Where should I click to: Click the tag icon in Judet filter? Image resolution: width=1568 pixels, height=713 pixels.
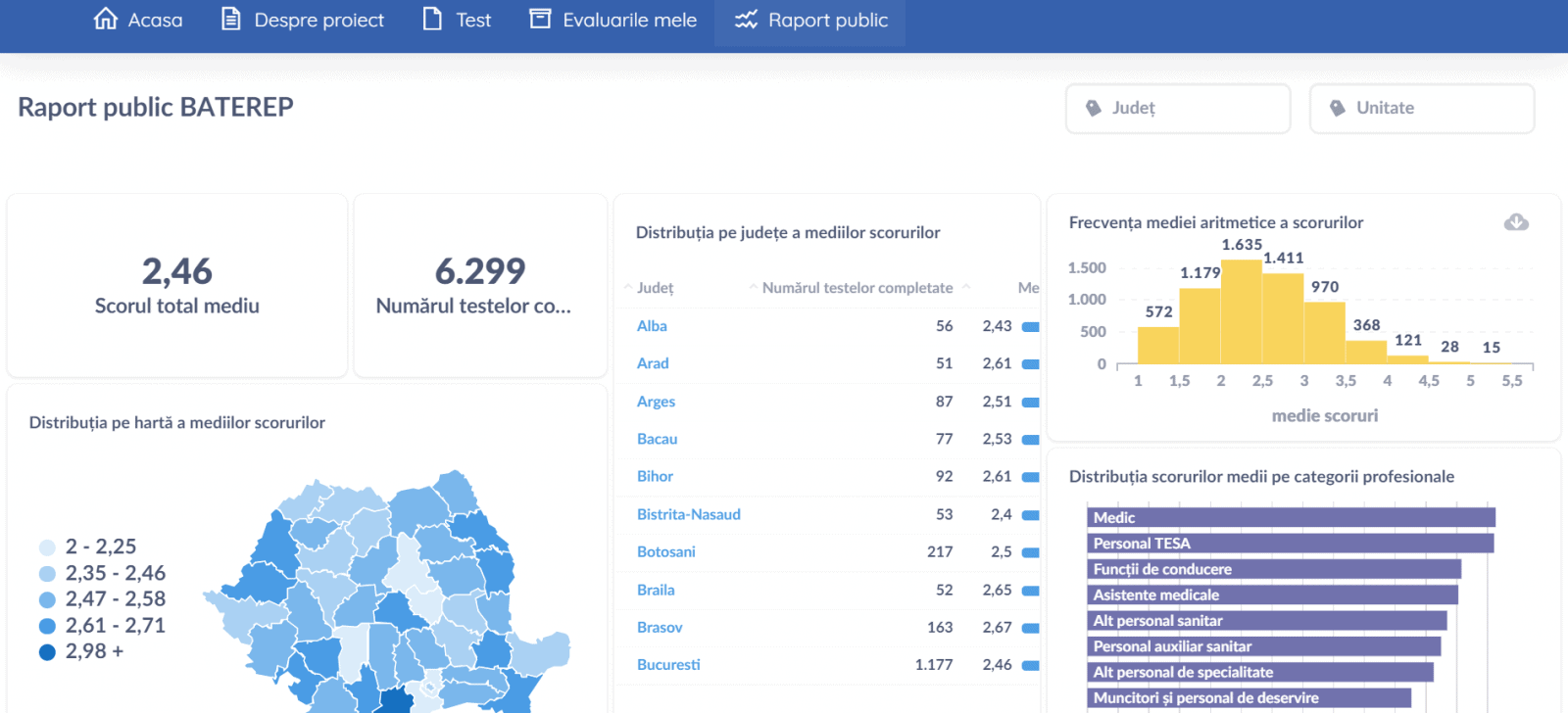pyautogui.click(x=1094, y=108)
